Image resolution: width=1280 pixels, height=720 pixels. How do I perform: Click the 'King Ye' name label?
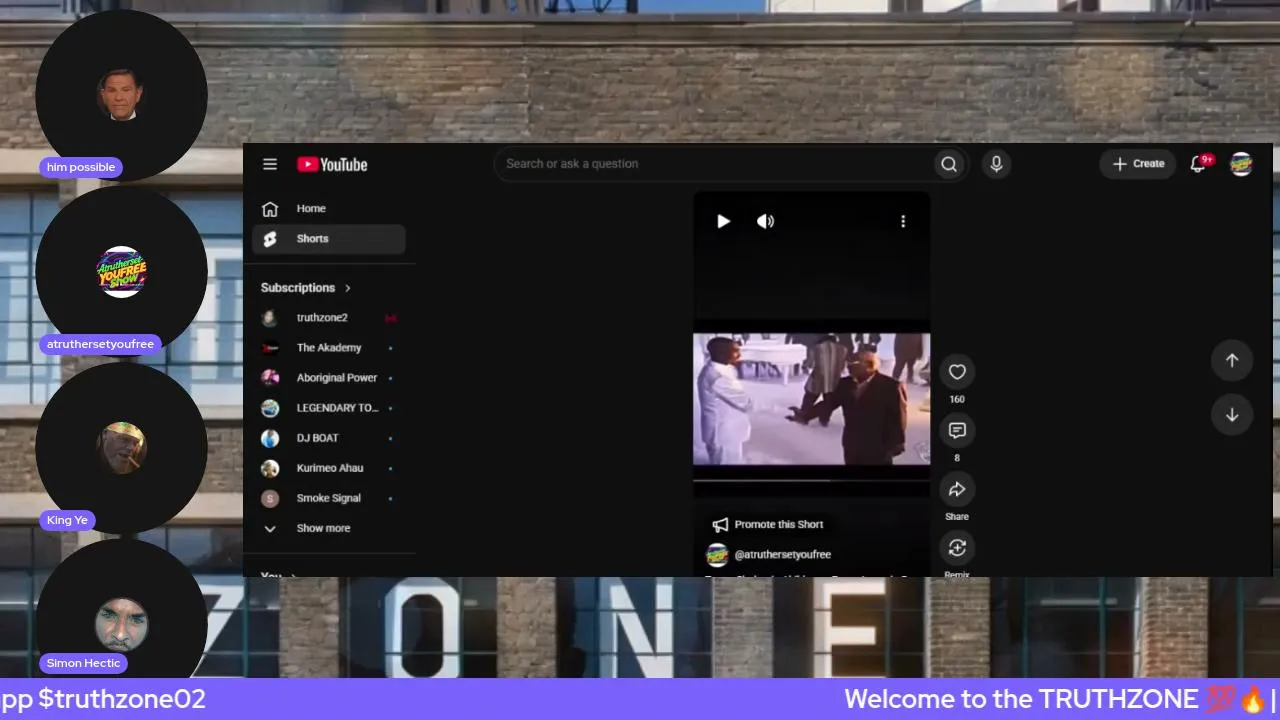[x=67, y=520]
